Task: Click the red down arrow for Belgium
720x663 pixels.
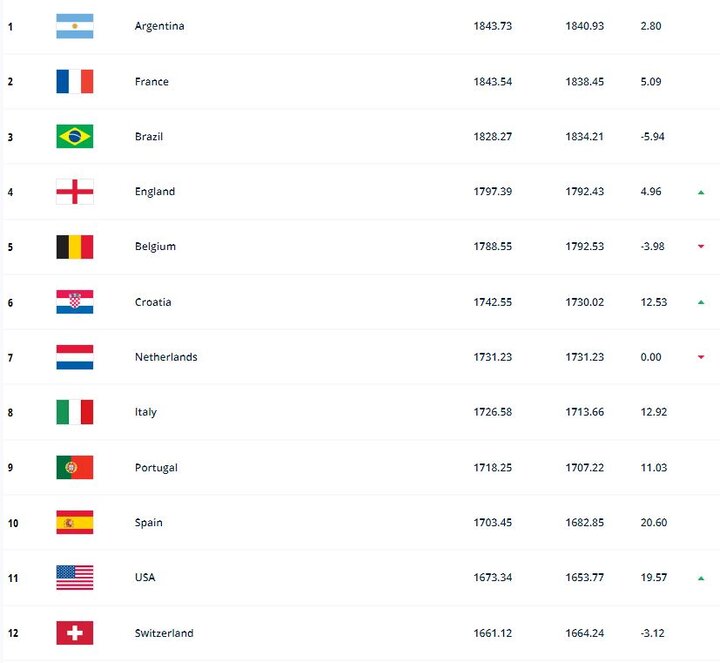Action: tap(701, 247)
